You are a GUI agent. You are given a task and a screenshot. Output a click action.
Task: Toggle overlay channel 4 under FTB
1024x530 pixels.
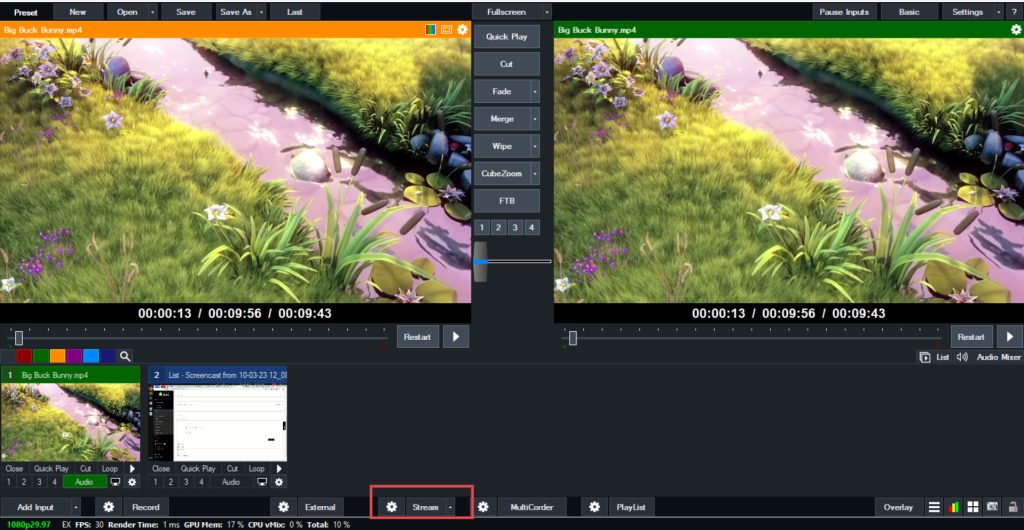[x=532, y=227]
